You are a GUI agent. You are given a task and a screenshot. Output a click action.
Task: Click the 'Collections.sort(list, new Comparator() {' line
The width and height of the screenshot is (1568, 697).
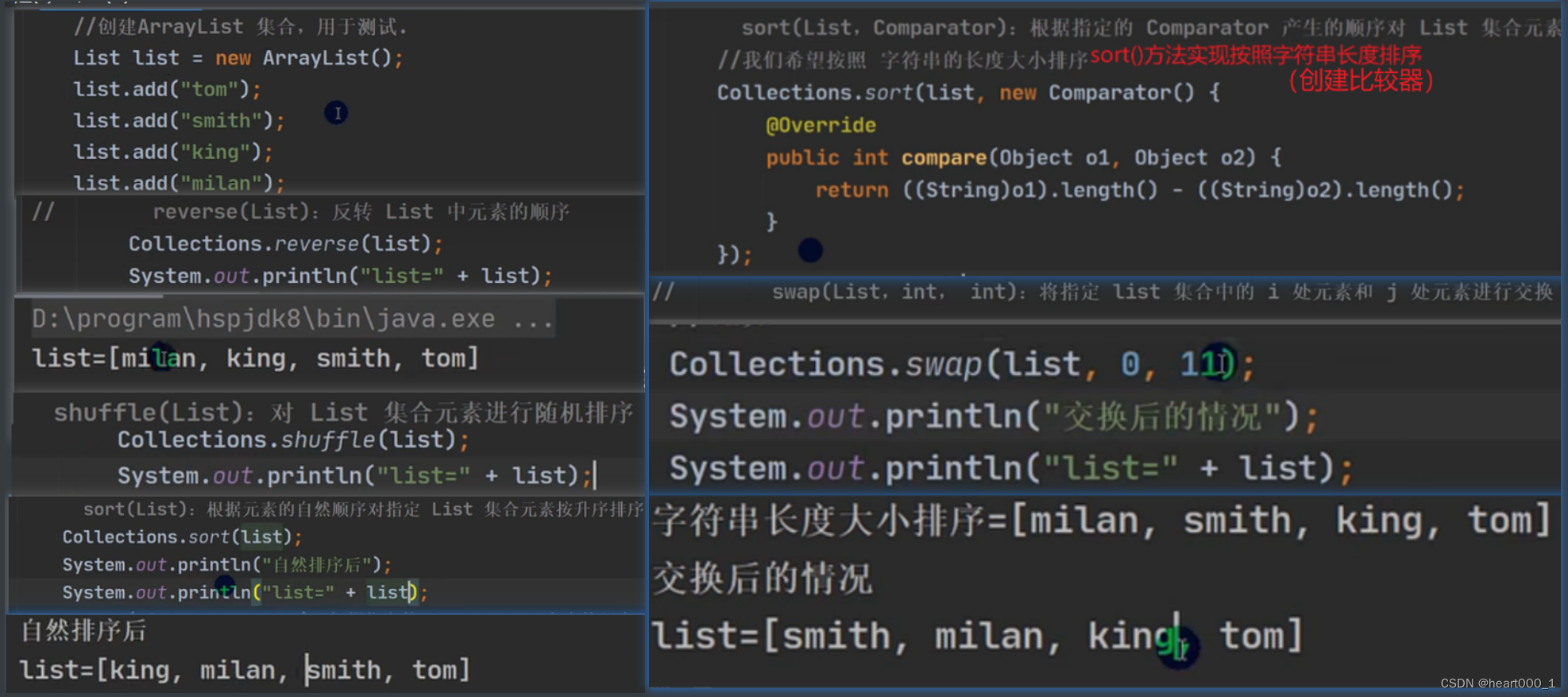pyautogui.click(x=968, y=93)
